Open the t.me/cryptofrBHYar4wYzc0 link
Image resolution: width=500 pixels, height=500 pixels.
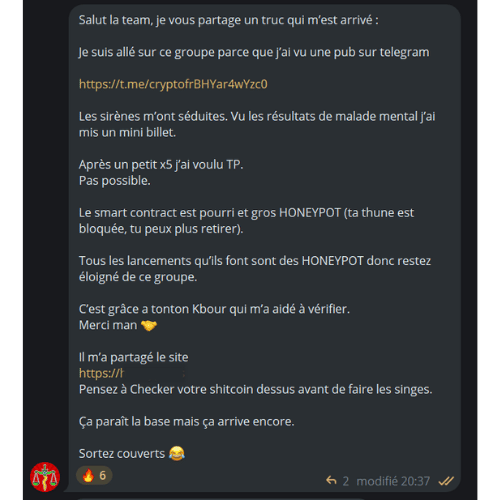(173, 84)
